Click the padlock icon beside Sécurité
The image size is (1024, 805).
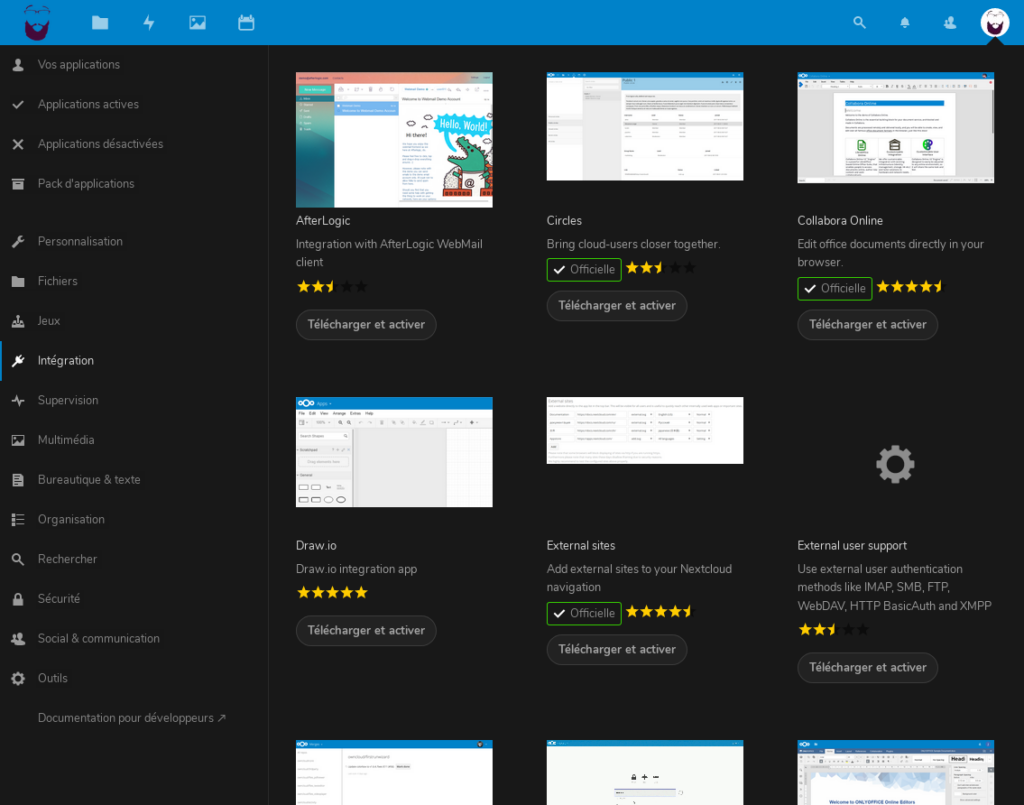pyautogui.click(x=18, y=599)
